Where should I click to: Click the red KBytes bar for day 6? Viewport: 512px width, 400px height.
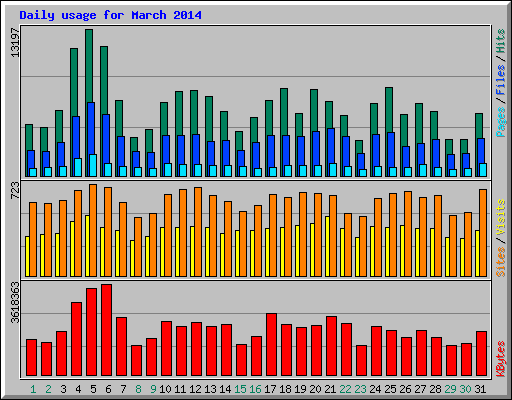click(x=106, y=330)
